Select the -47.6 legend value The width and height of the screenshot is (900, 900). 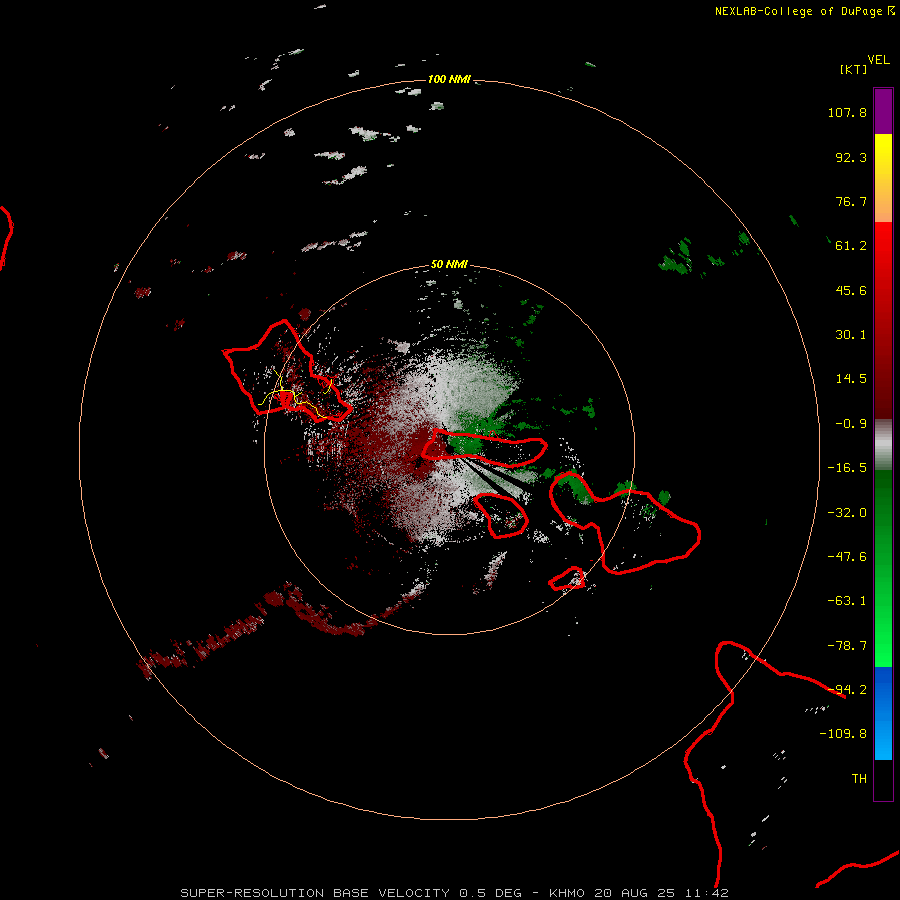coord(847,557)
